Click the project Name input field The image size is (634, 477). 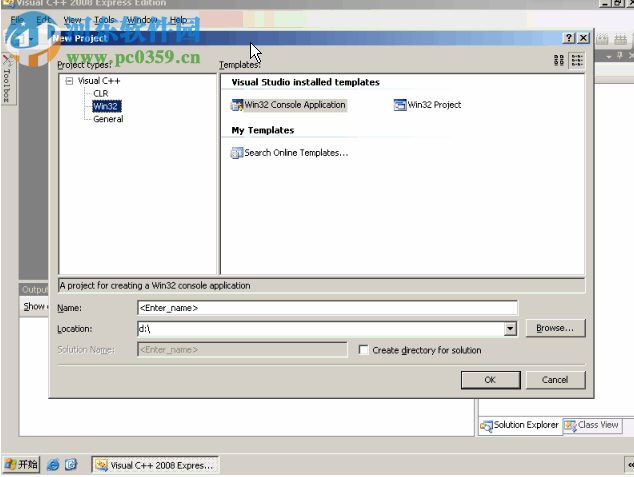pos(327,308)
